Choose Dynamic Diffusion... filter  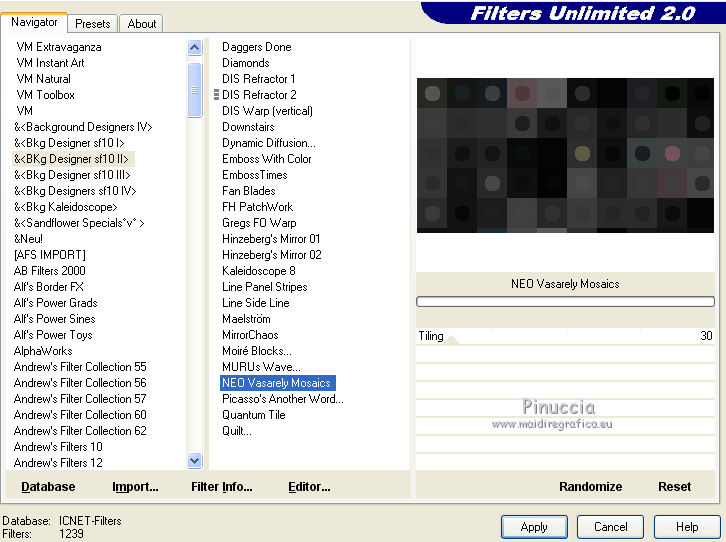click(269, 143)
